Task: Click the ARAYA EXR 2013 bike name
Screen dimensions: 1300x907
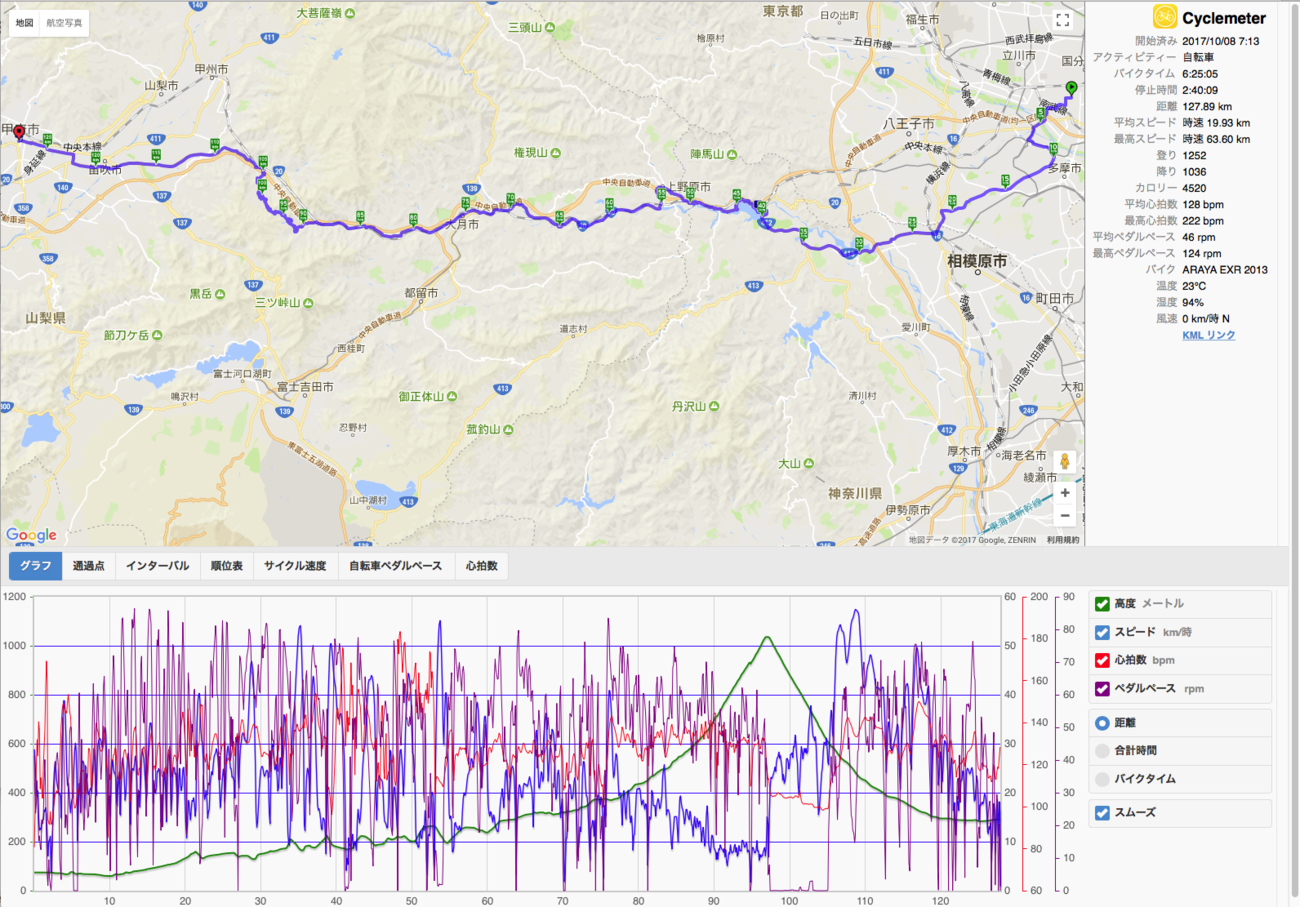Action: click(1225, 269)
